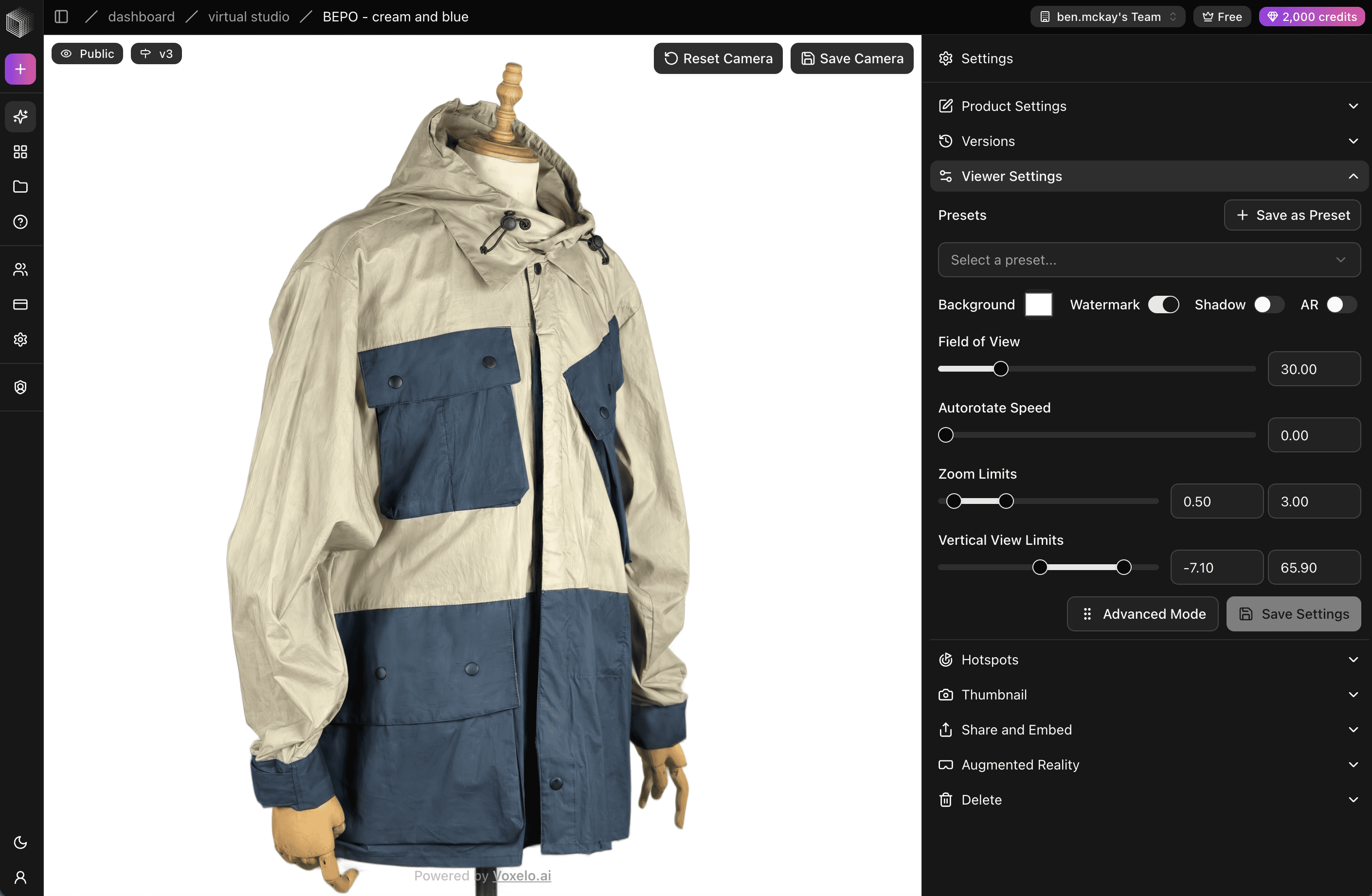The height and width of the screenshot is (896, 1372).
Task: Open the dashboard grid icon in sidebar
Action: tap(20, 152)
